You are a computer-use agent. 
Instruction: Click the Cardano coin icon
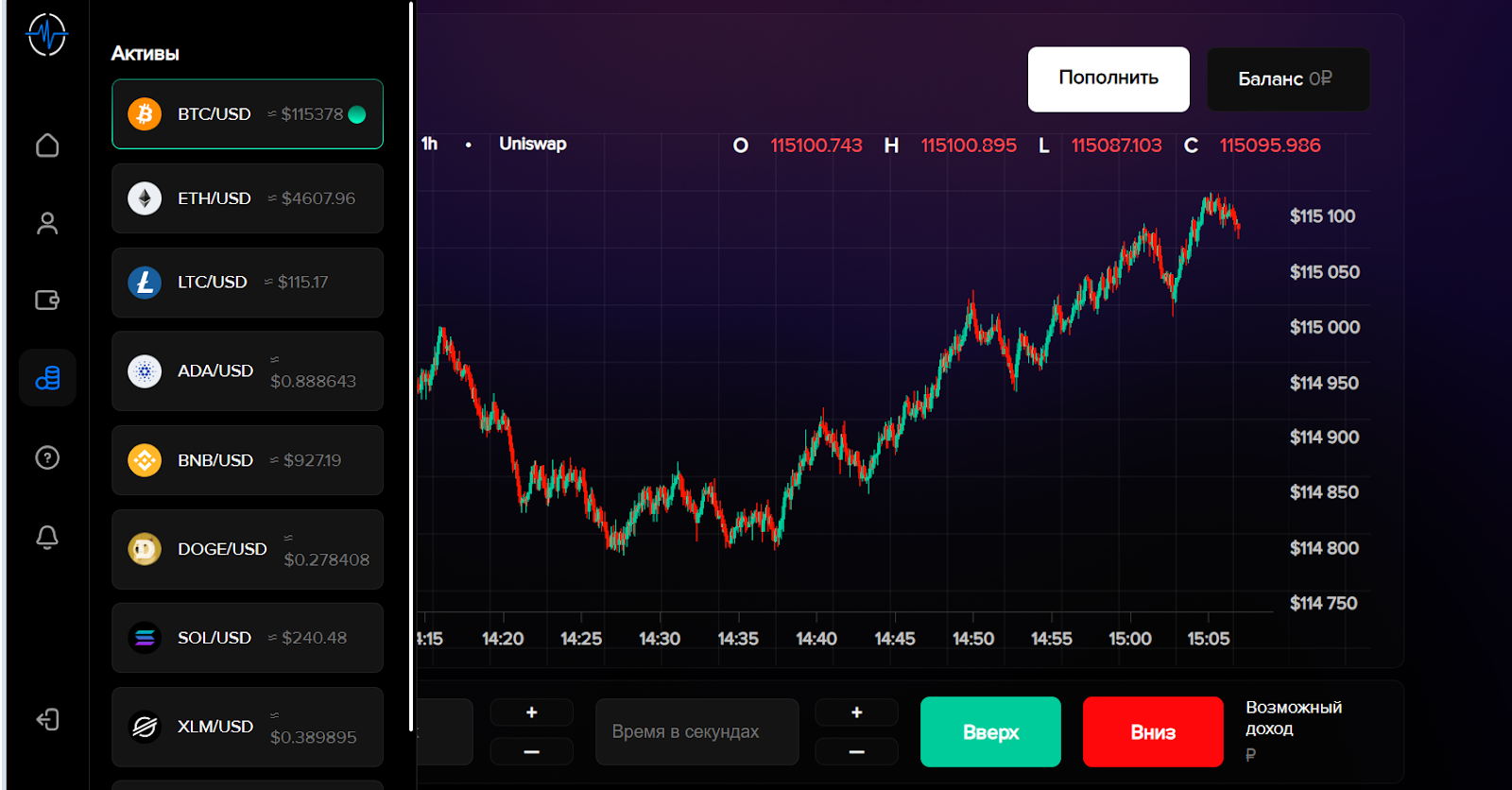tap(145, 371)
